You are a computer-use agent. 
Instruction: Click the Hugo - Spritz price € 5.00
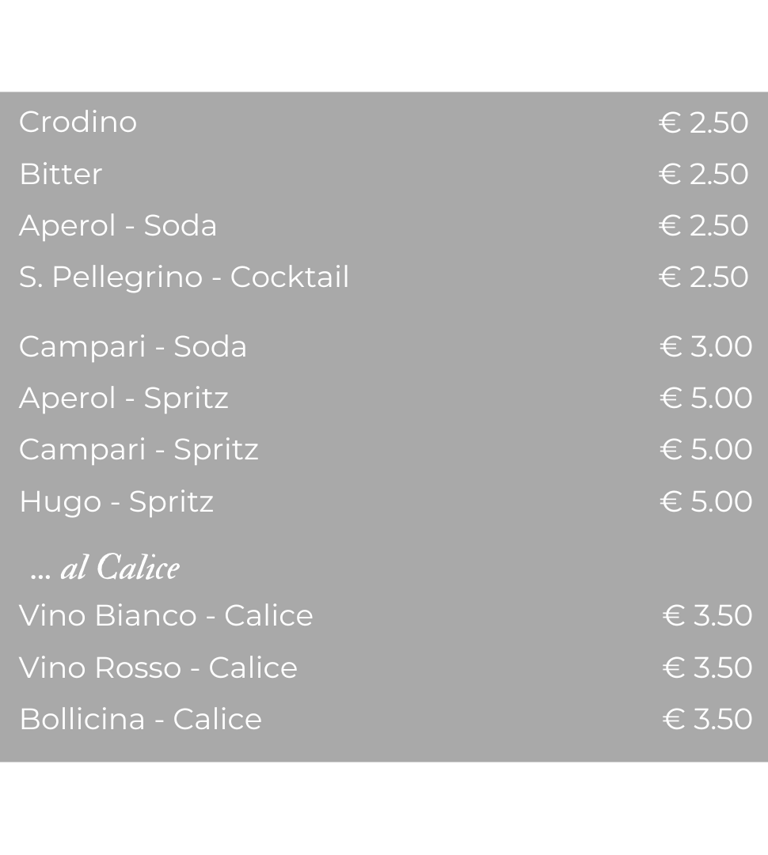[706, 501]
